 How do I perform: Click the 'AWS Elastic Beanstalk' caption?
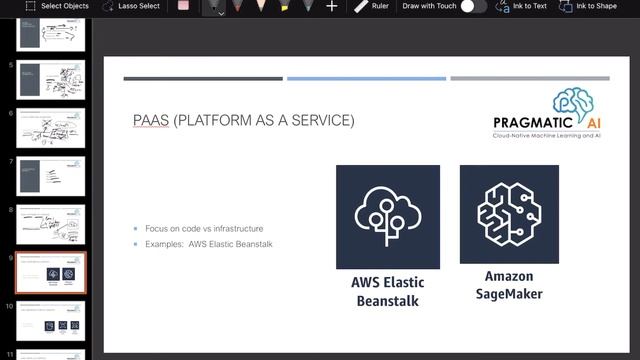(x=388, y=291)
